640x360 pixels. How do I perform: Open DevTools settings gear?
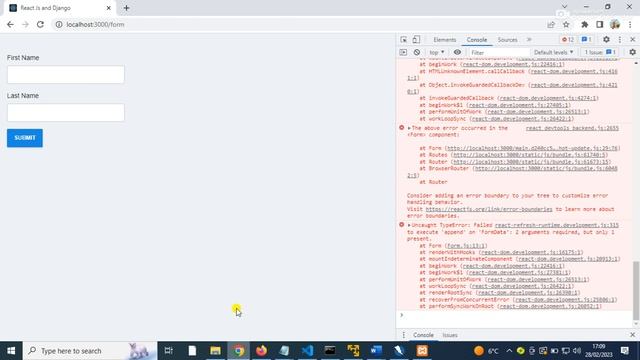click(606, 40)
